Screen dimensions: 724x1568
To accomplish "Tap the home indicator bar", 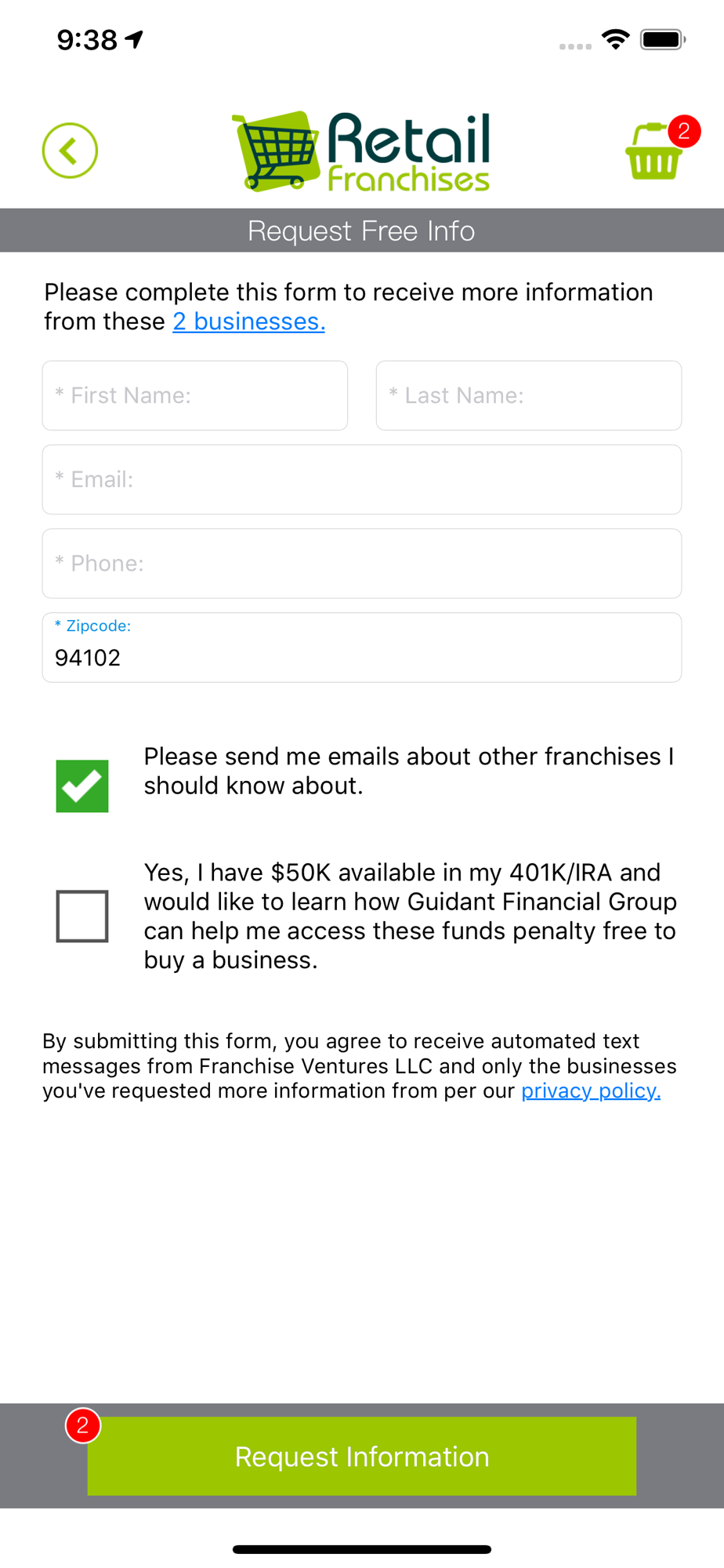I will [362, 1549].
